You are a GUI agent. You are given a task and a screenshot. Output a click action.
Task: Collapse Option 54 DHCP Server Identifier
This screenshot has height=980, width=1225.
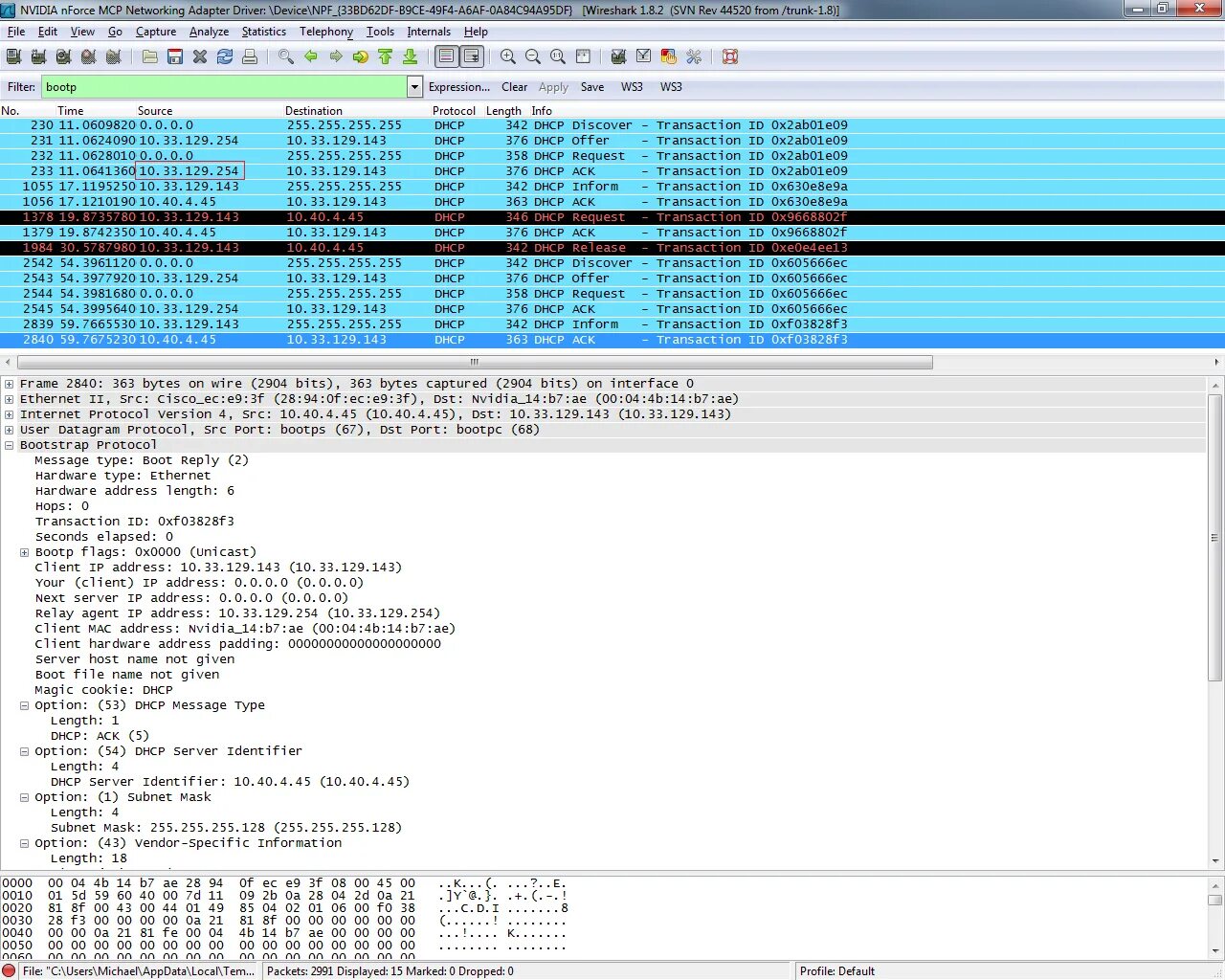24,751
